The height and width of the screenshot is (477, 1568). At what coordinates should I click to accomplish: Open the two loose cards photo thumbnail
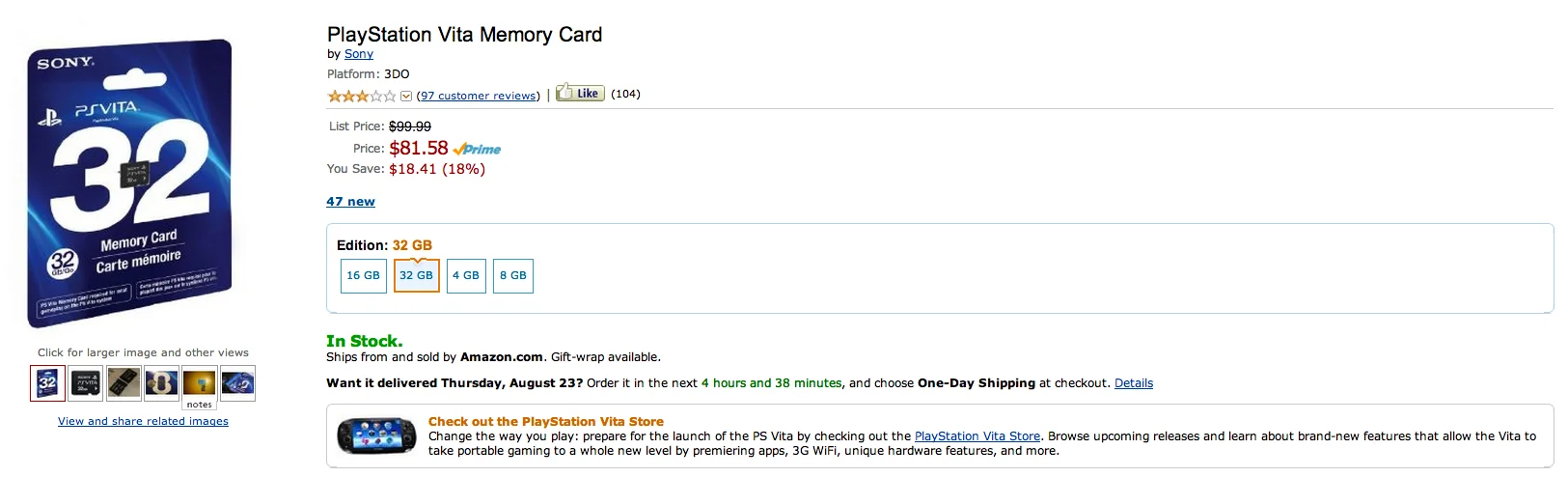pos(124,383)
